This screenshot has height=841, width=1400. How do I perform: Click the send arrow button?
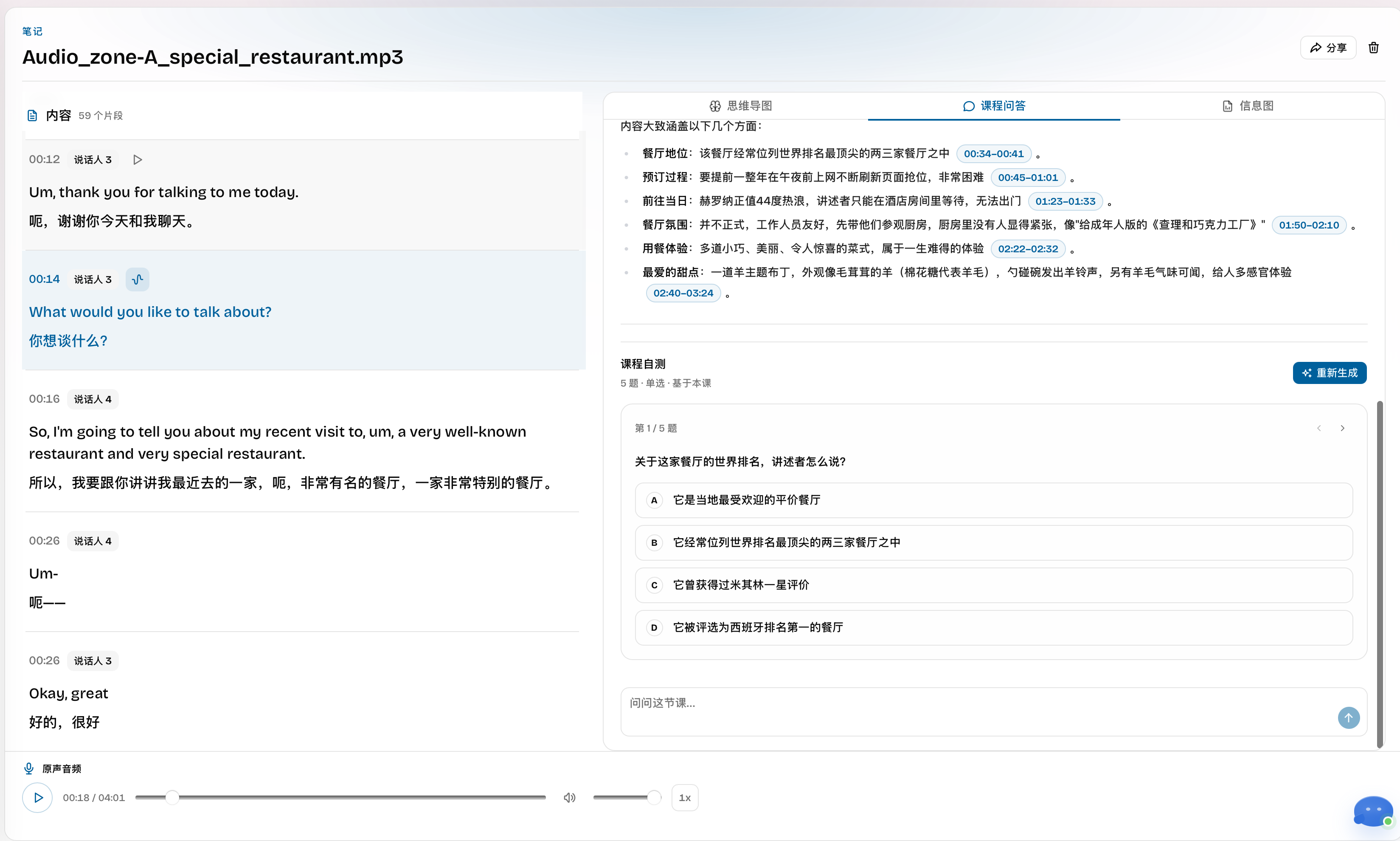[x=1349, y=718]
